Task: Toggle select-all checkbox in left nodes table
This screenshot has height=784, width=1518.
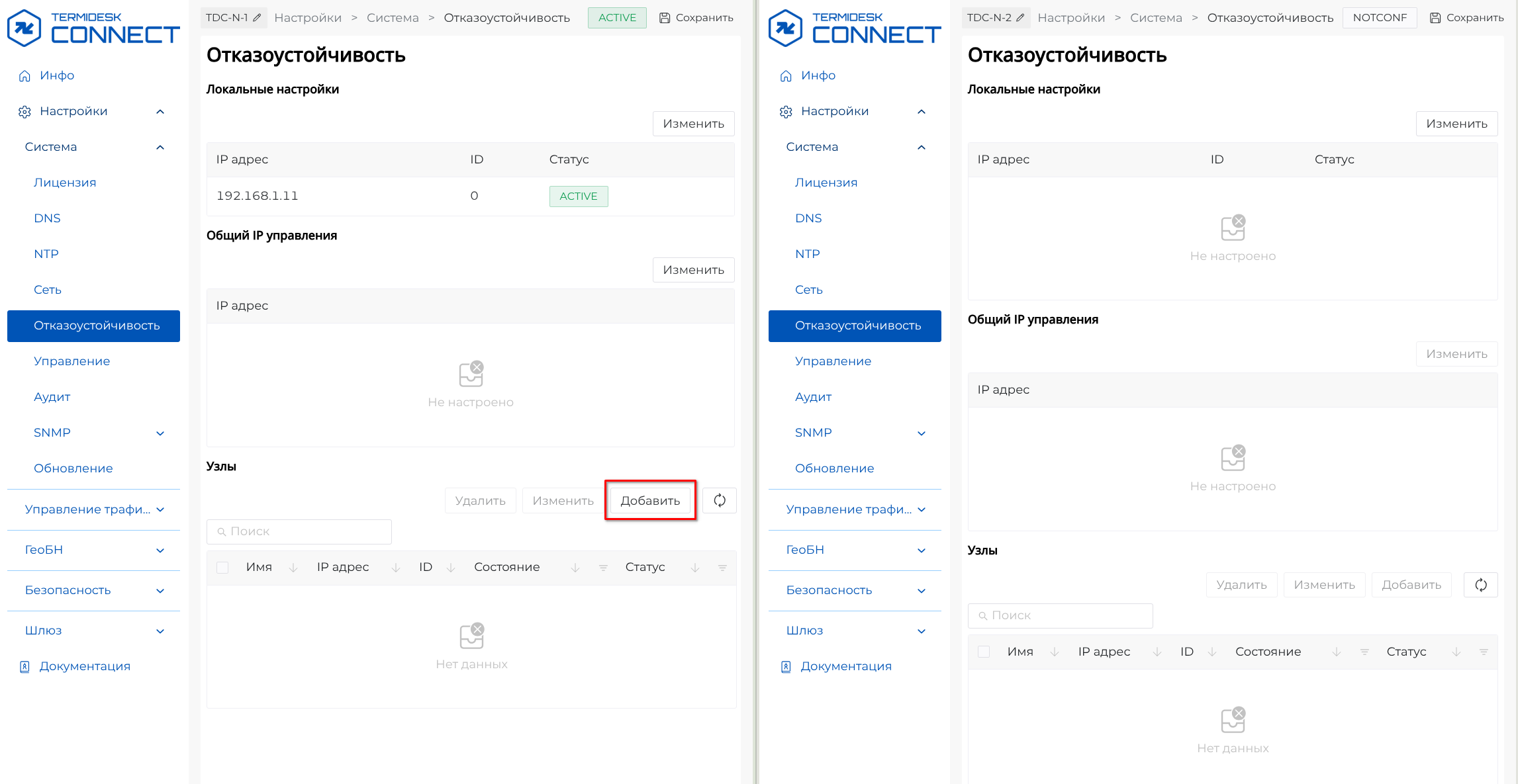Action: 222,568
